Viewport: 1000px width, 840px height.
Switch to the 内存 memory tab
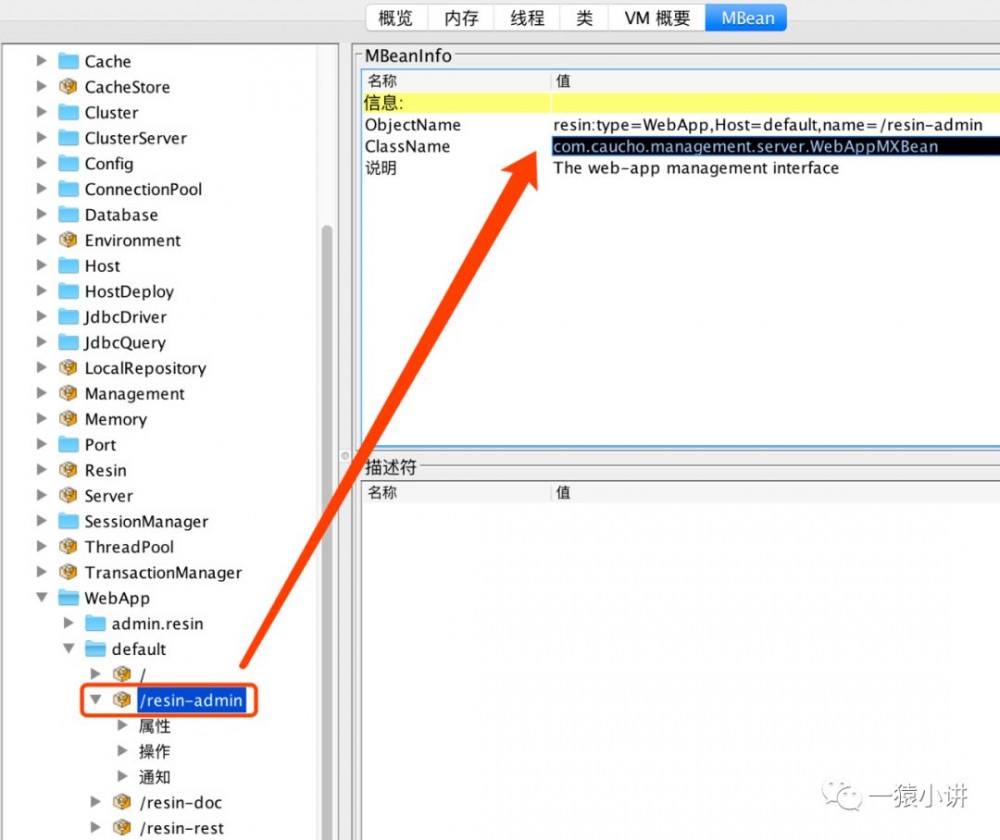pyautogui.click(x=462, y=18)
